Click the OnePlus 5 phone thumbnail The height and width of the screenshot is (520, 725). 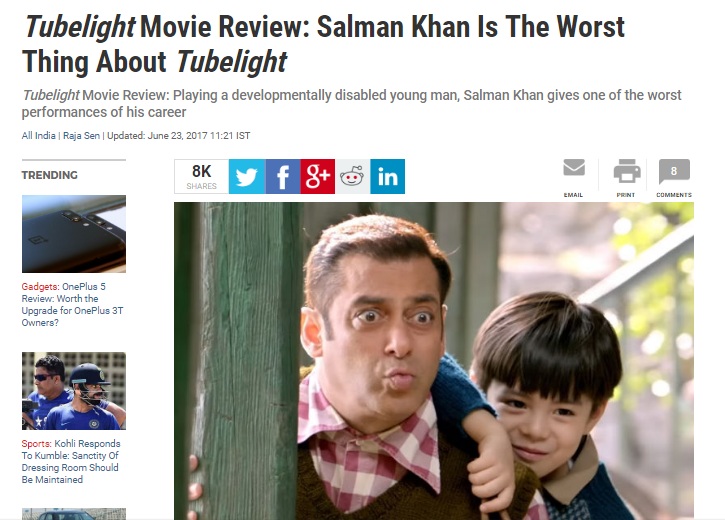pos(74,234)
